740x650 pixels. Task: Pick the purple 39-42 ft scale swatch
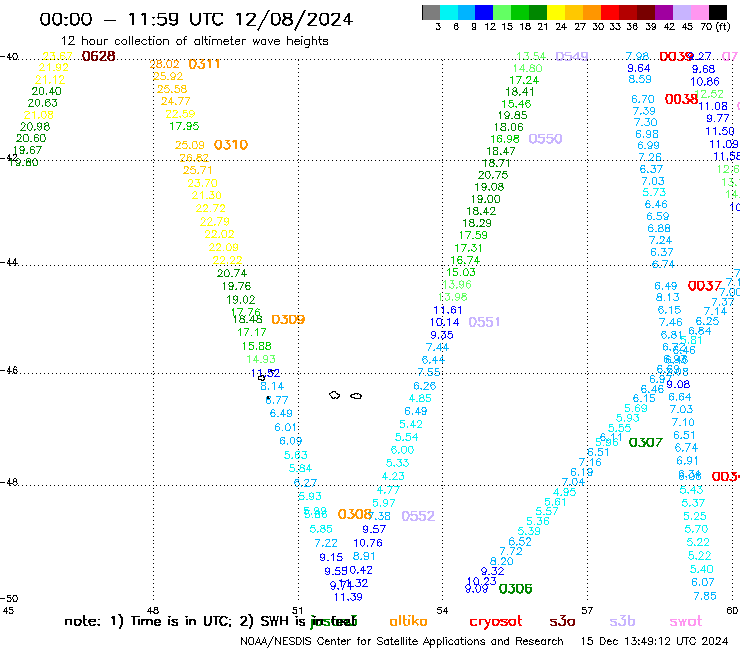(664, 12)
